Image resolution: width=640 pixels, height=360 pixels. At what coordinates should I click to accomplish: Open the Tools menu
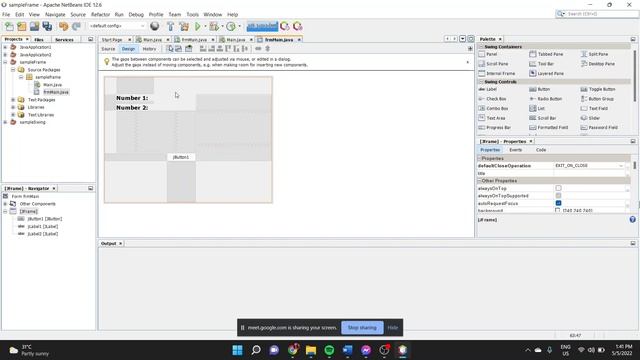click(192, 14)
